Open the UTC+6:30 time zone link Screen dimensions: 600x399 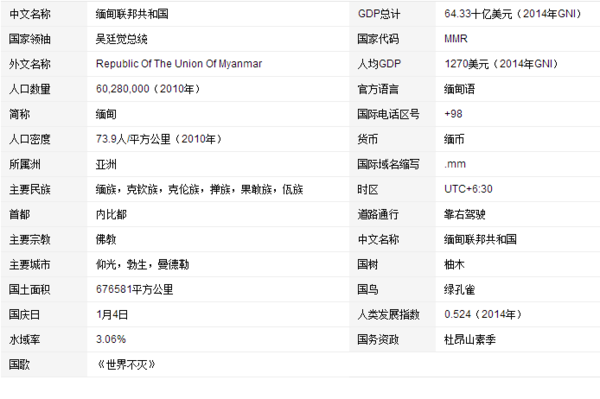[468, 189]
